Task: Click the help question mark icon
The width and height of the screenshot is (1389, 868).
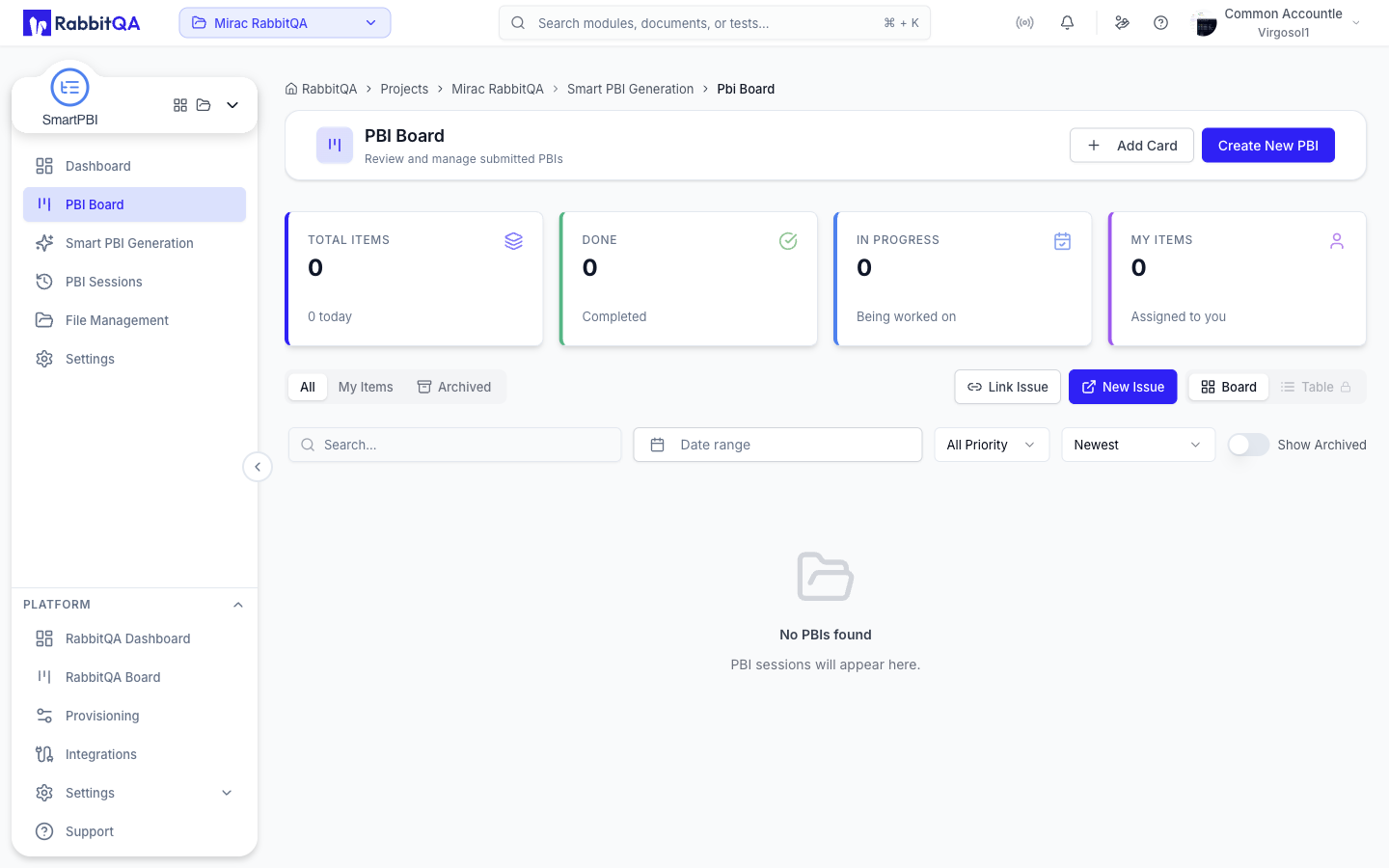Action: click(x=1160, y=23)
